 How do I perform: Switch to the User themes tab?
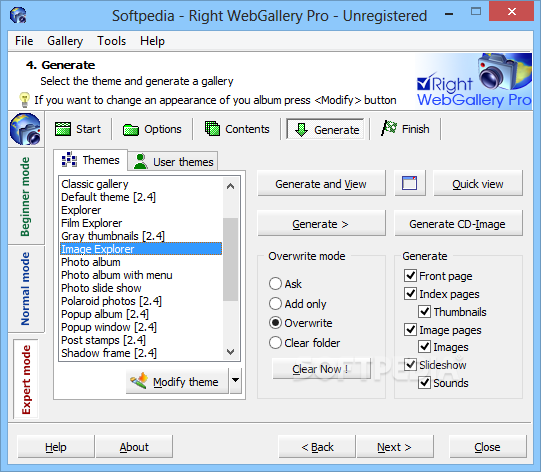click(173, 161)
